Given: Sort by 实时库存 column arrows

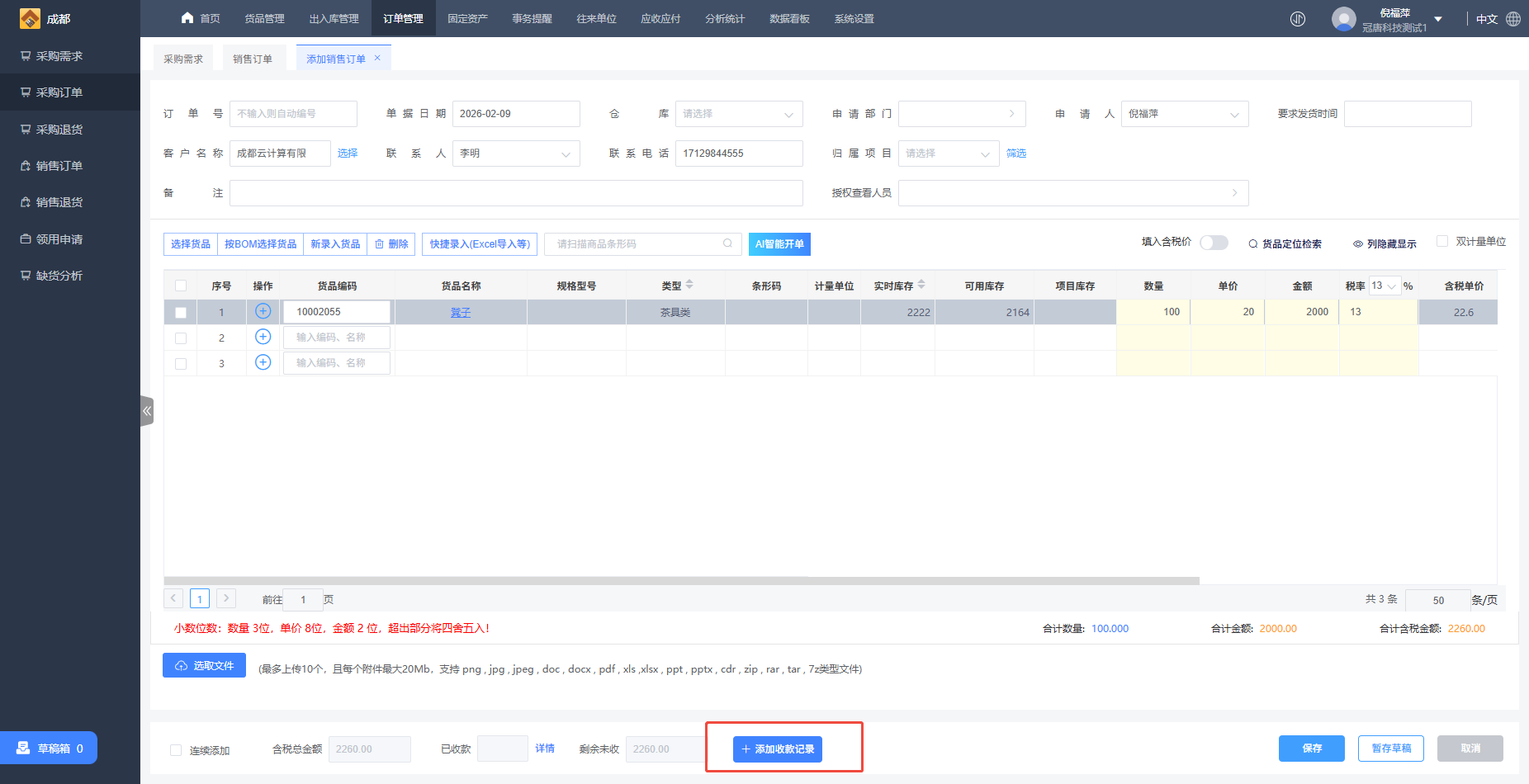Looking at the screenshot, I should 921,285.
